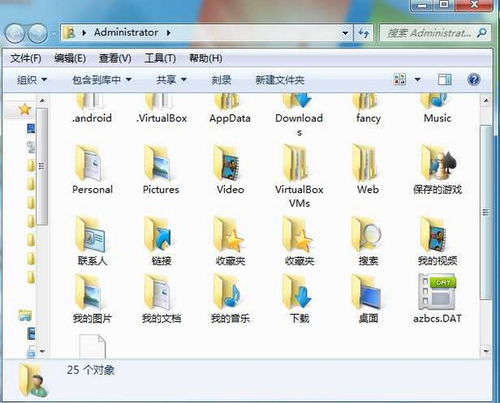This screenshot has height=403, width=500.
Task: Click the refresh button beside address bar
Action: coord(363,33)
